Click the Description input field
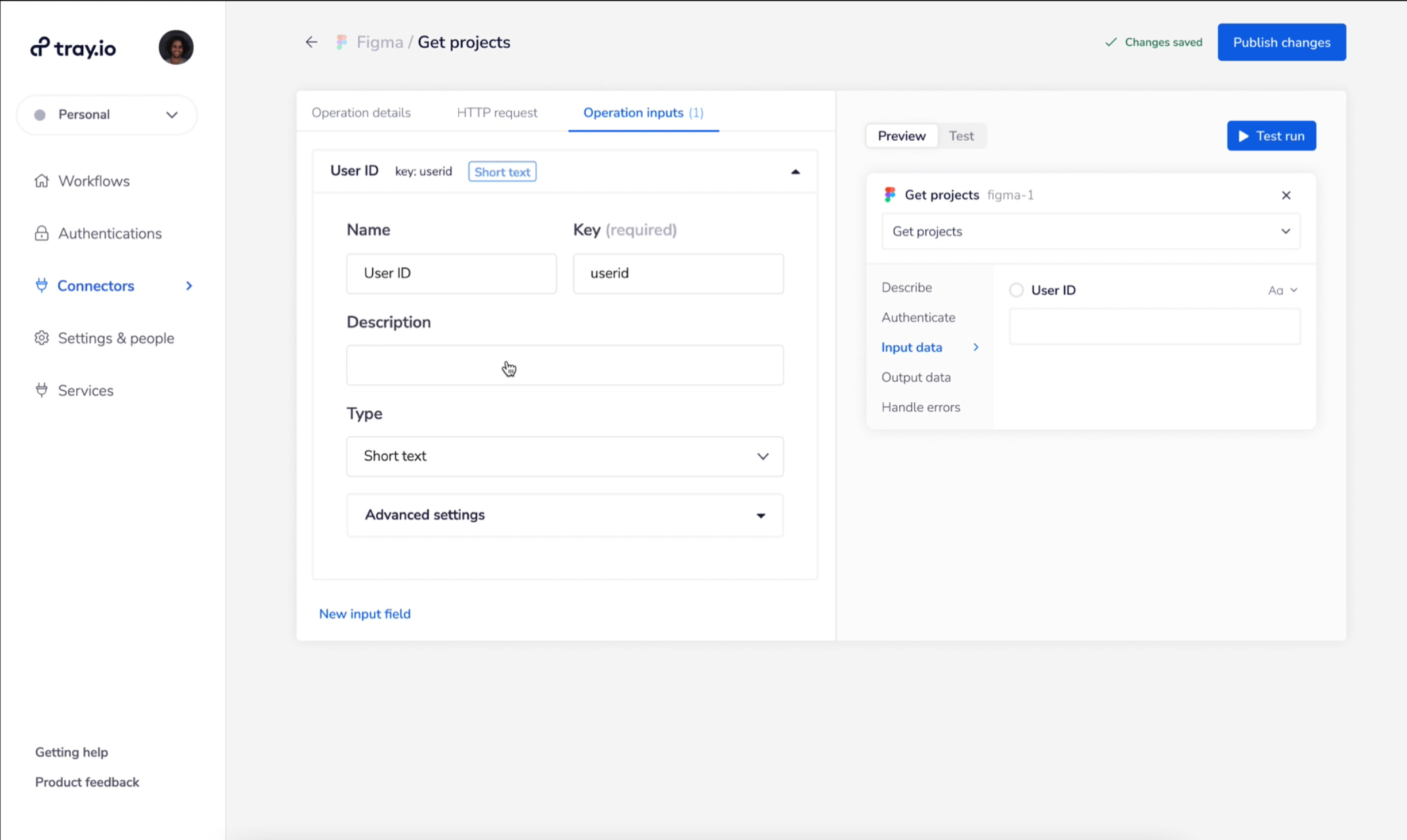The width and height of the screenshot is (1407, 840). click(x=564, y=364)
